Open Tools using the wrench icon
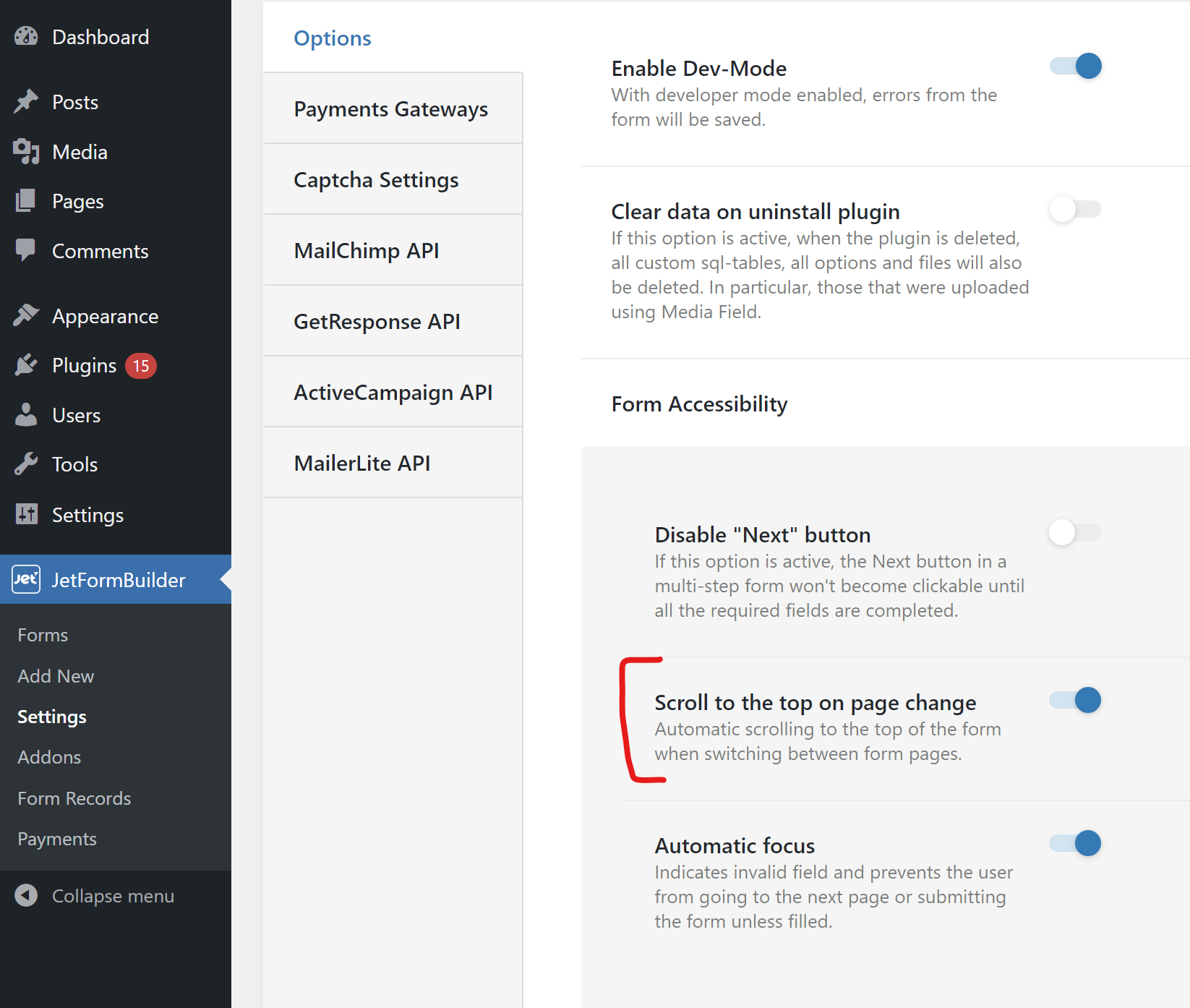 [x=25, y=464]
